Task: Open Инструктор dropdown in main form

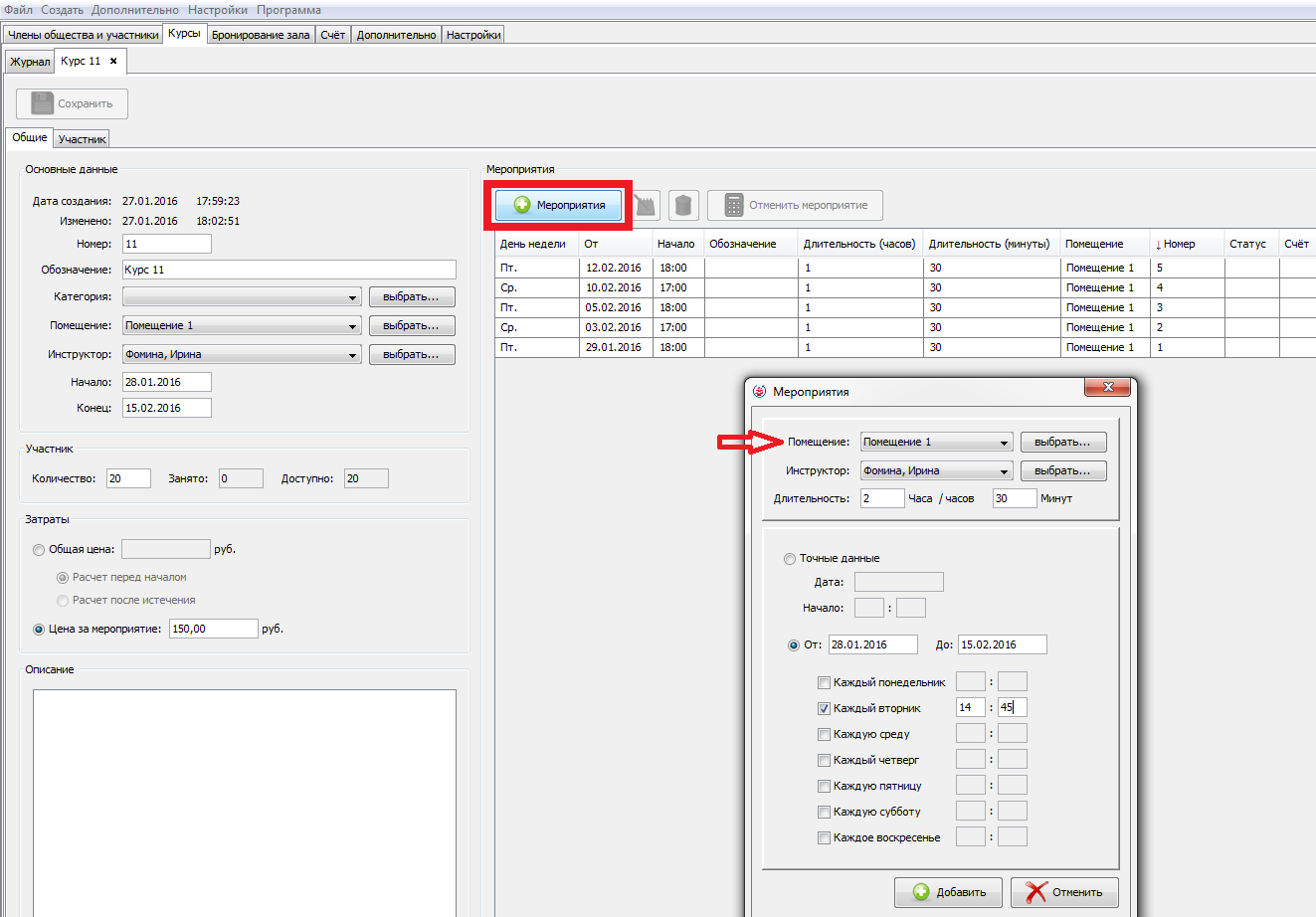Action: 242,355
